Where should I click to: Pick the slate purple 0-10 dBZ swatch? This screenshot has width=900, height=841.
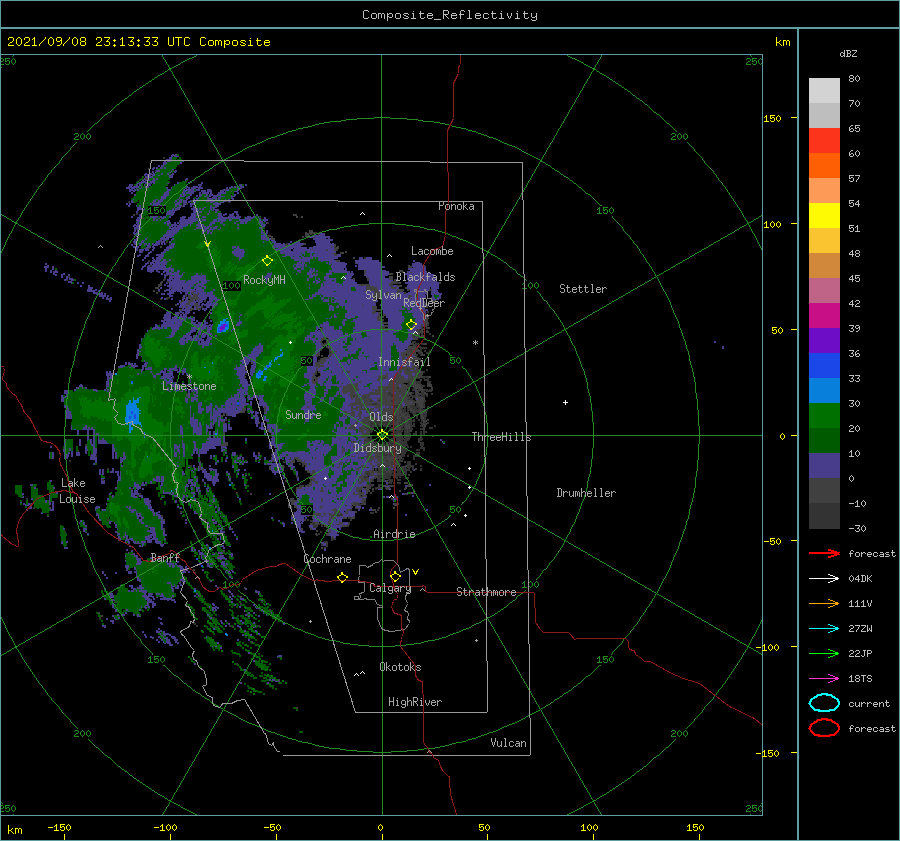pyautogui.click(x=824, y=466)
